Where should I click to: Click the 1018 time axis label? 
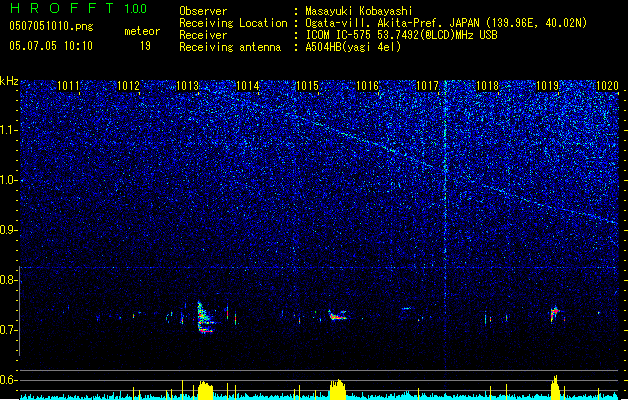487,86
